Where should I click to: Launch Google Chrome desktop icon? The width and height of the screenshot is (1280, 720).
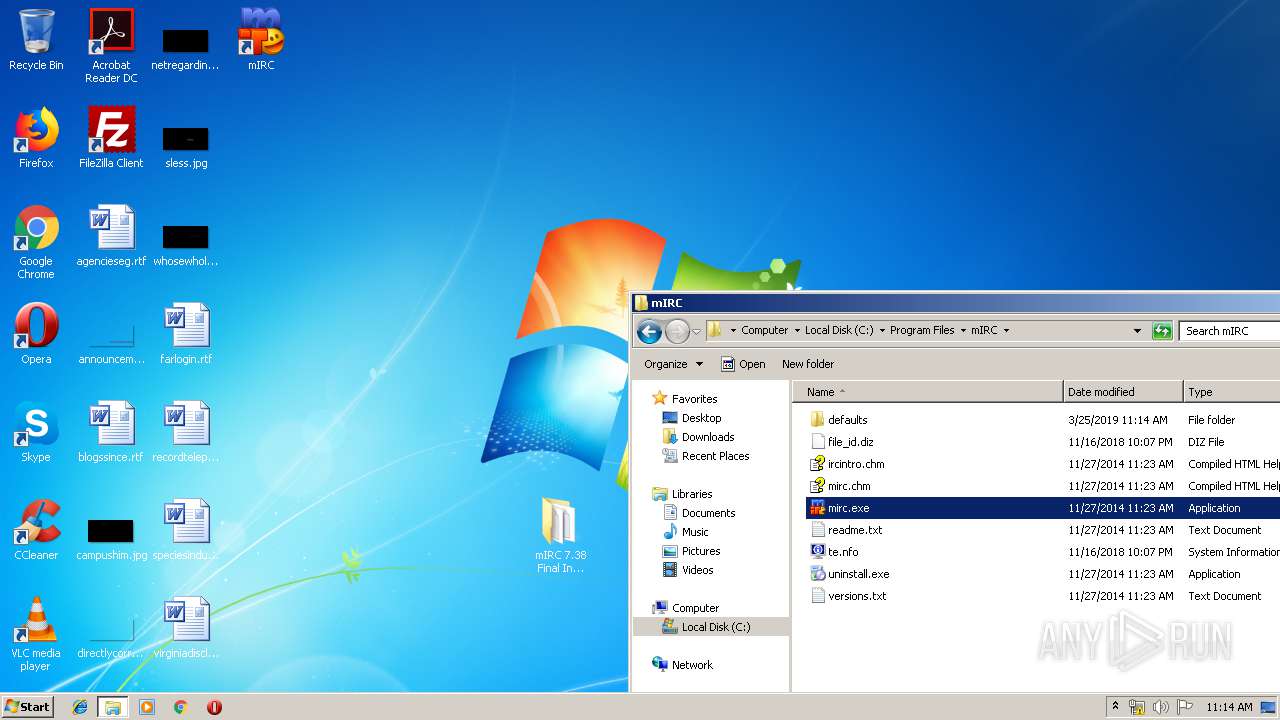coord(36,242)
